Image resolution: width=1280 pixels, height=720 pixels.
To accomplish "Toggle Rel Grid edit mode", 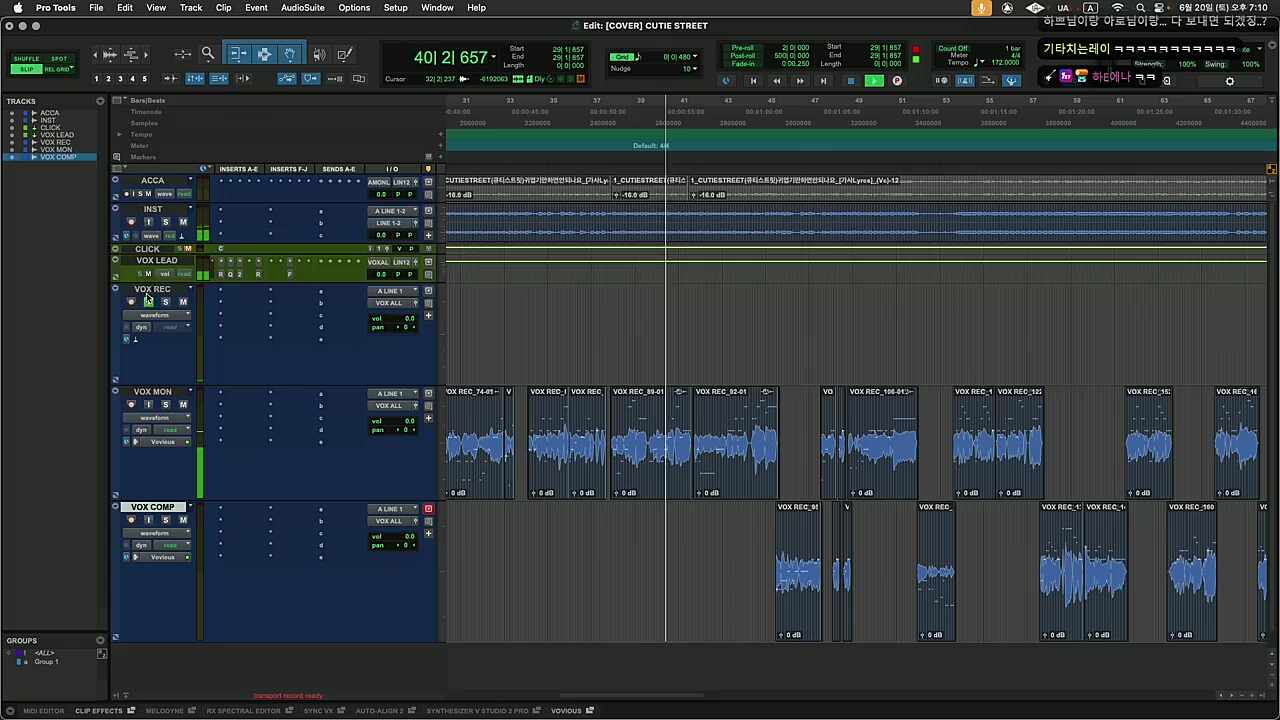I will [x=59, y=69].
